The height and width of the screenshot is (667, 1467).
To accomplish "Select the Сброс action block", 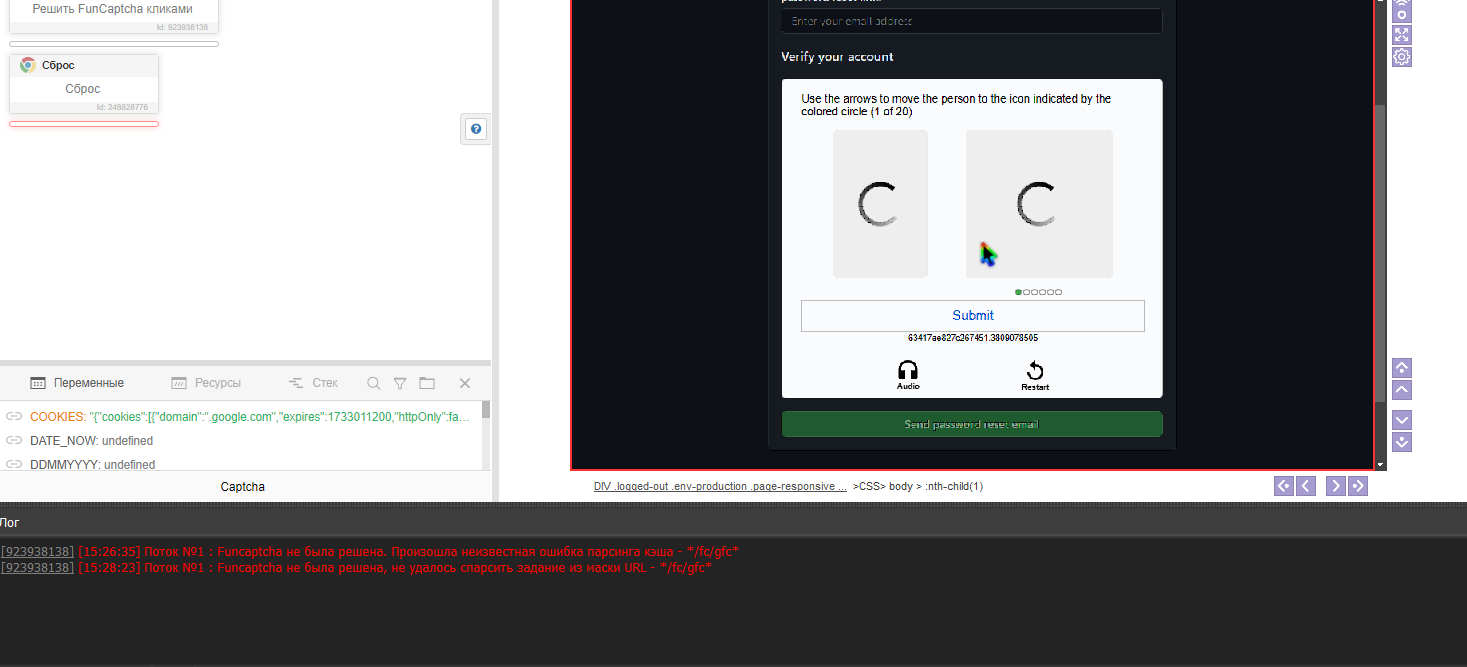I will click(84, 83).
